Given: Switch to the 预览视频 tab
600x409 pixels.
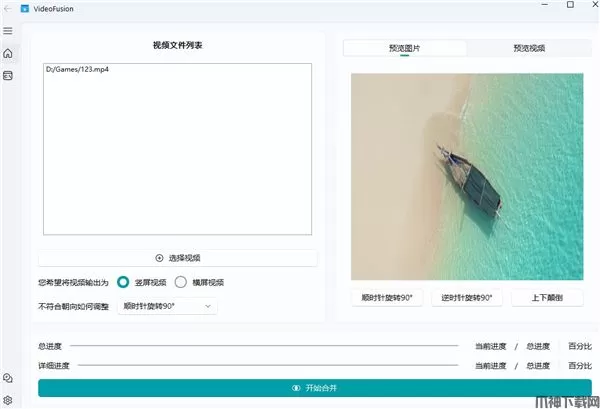Looking at the screenshot, I should tap(529, 48).
